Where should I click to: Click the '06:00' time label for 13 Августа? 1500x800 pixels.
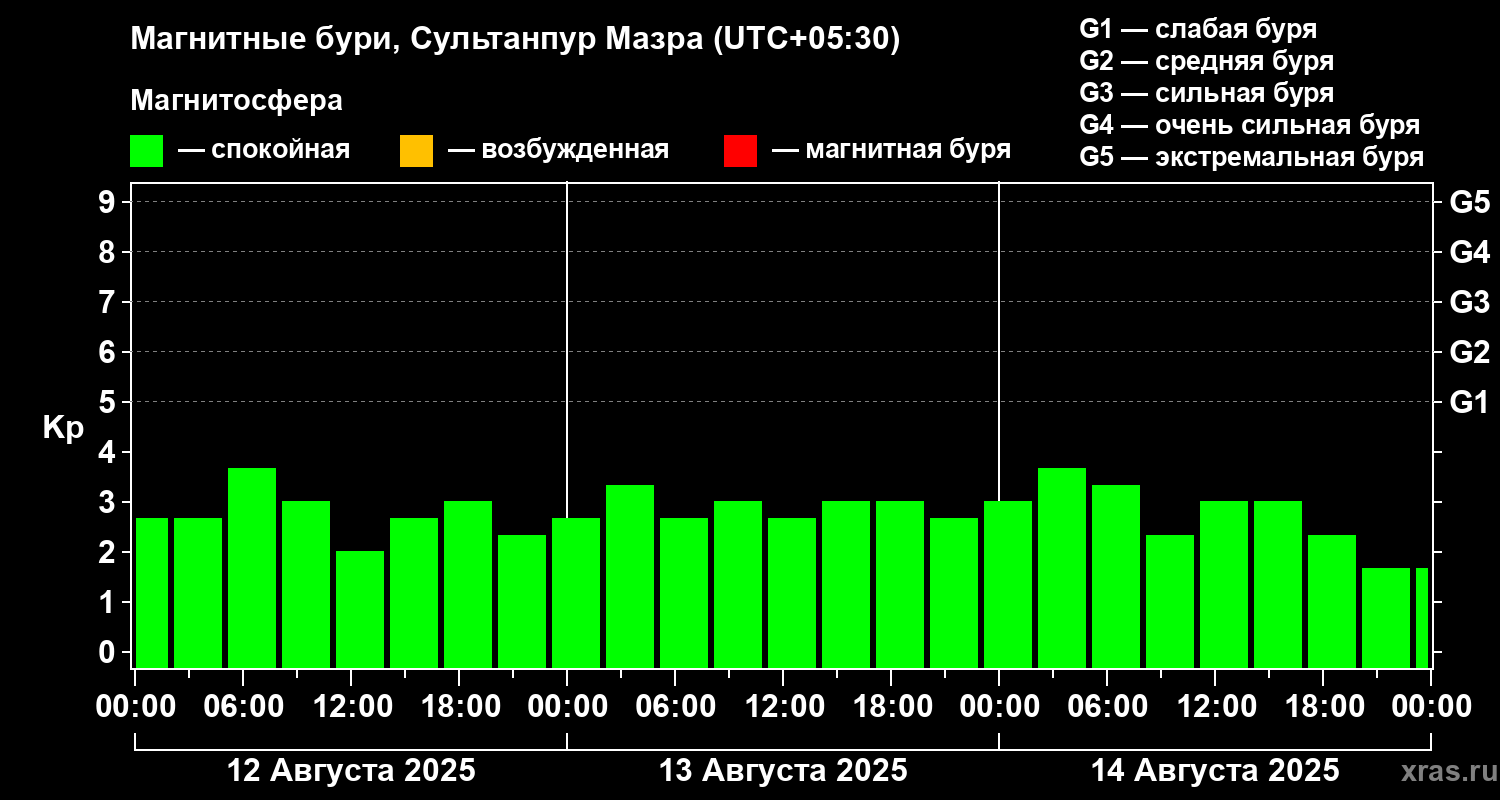[x=675, y=706]
